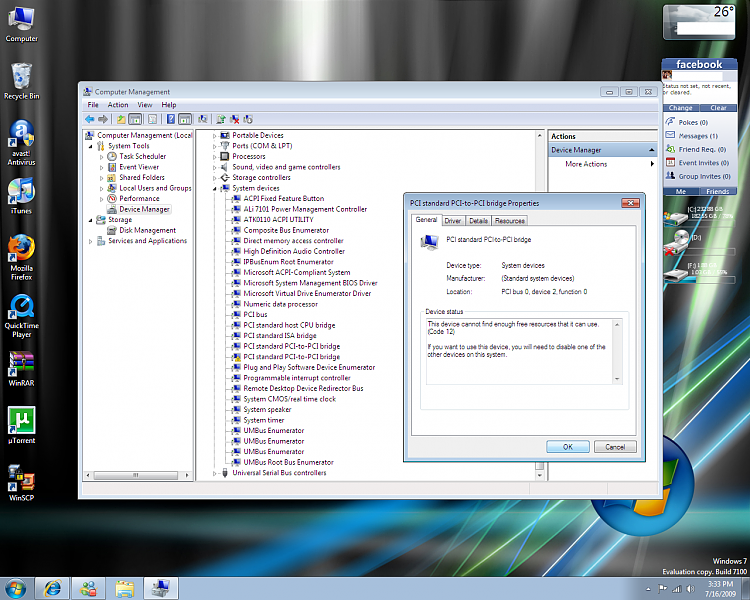
Task: Click the volume speaker tray icon
Action: click(690, 589)
